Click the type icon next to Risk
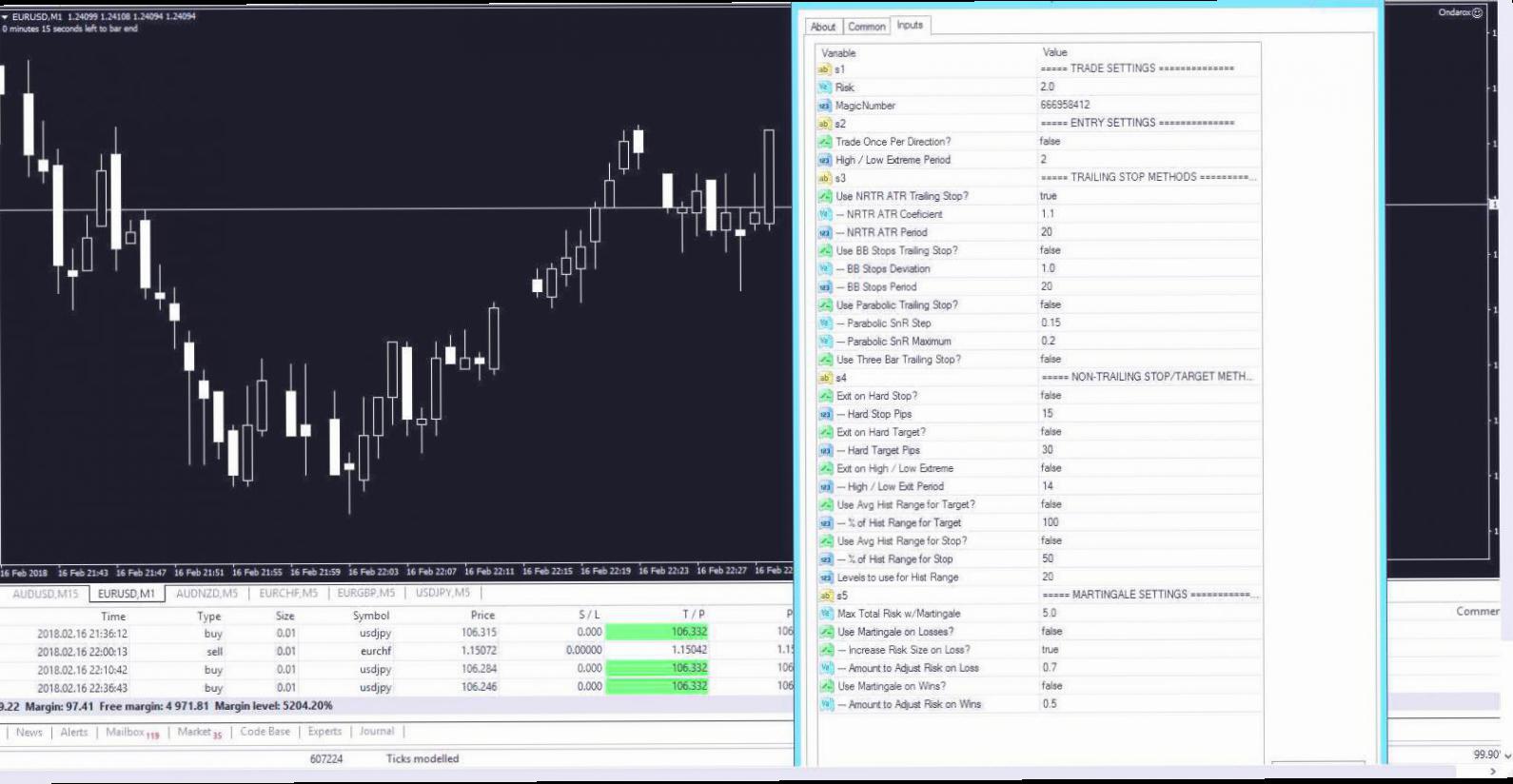The width and height of the screenshot is (1513, 784). 825,88
